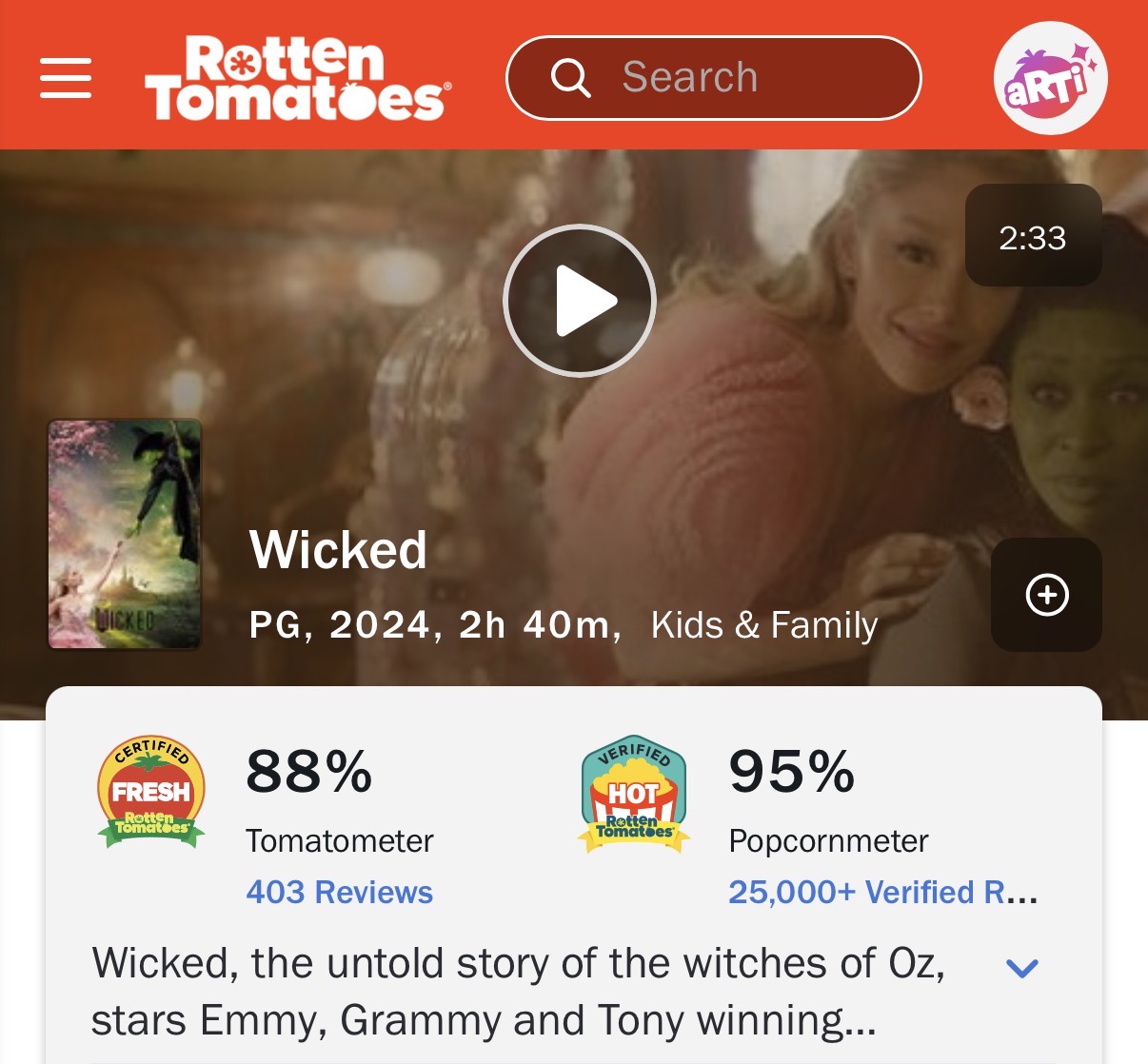1148x1064 pixels.
Task: Click the 88% Tomatometer score
Action: point(309,771)
